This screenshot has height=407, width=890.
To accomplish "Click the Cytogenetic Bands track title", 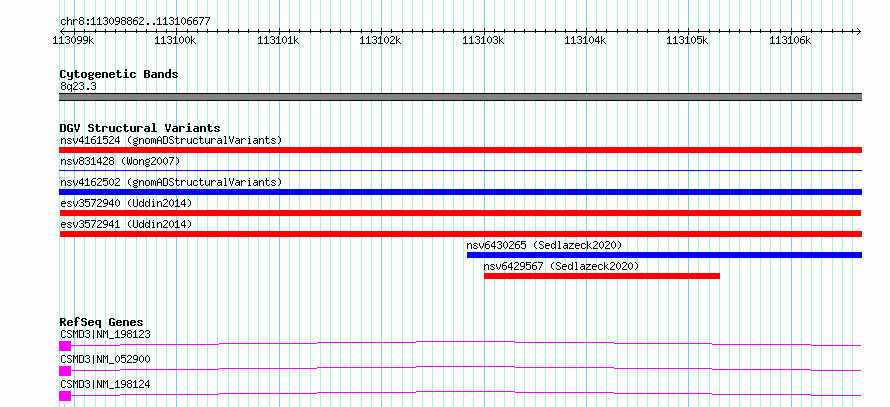I will pos(119,74).
